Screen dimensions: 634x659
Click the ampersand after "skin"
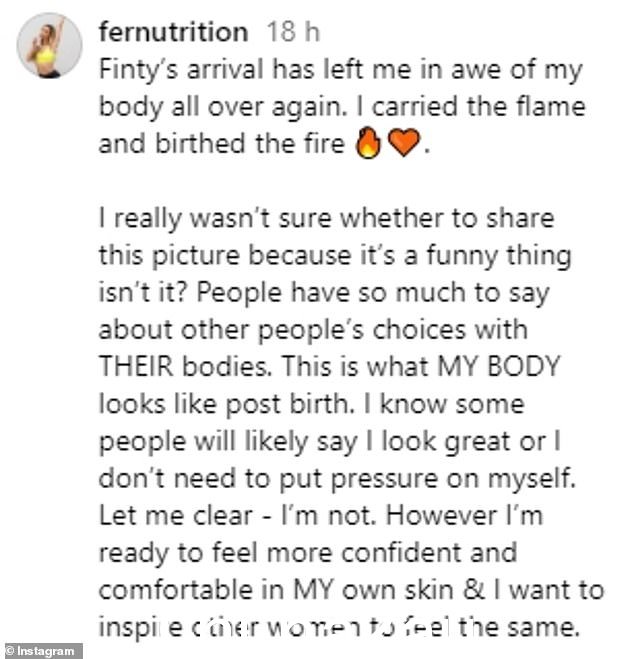(474, 590)
